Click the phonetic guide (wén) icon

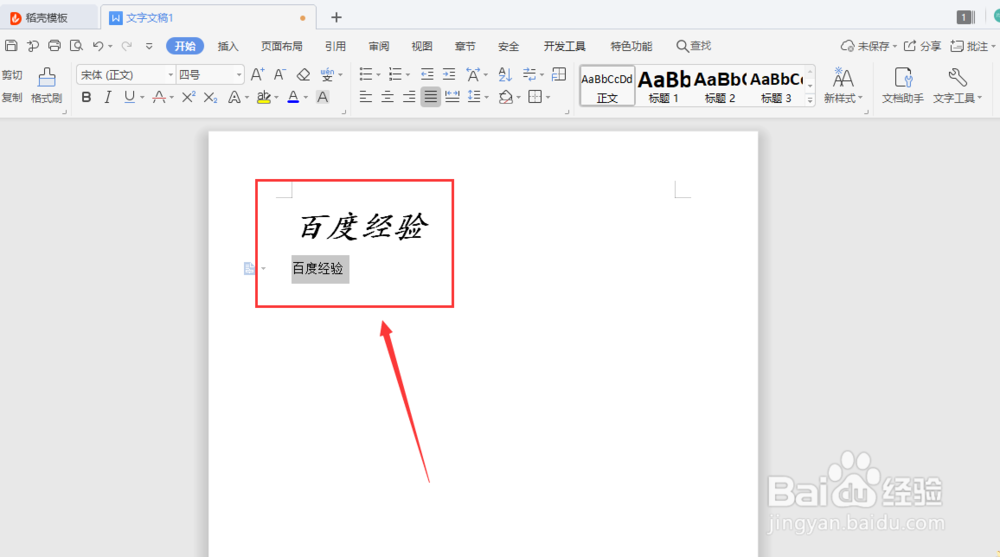tap(327, 75)
